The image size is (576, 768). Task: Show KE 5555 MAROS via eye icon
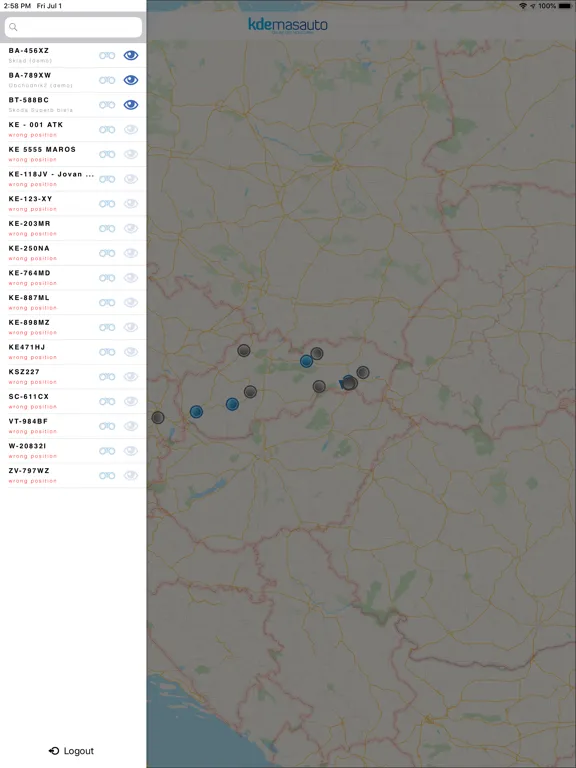click(x=131, y=154)
